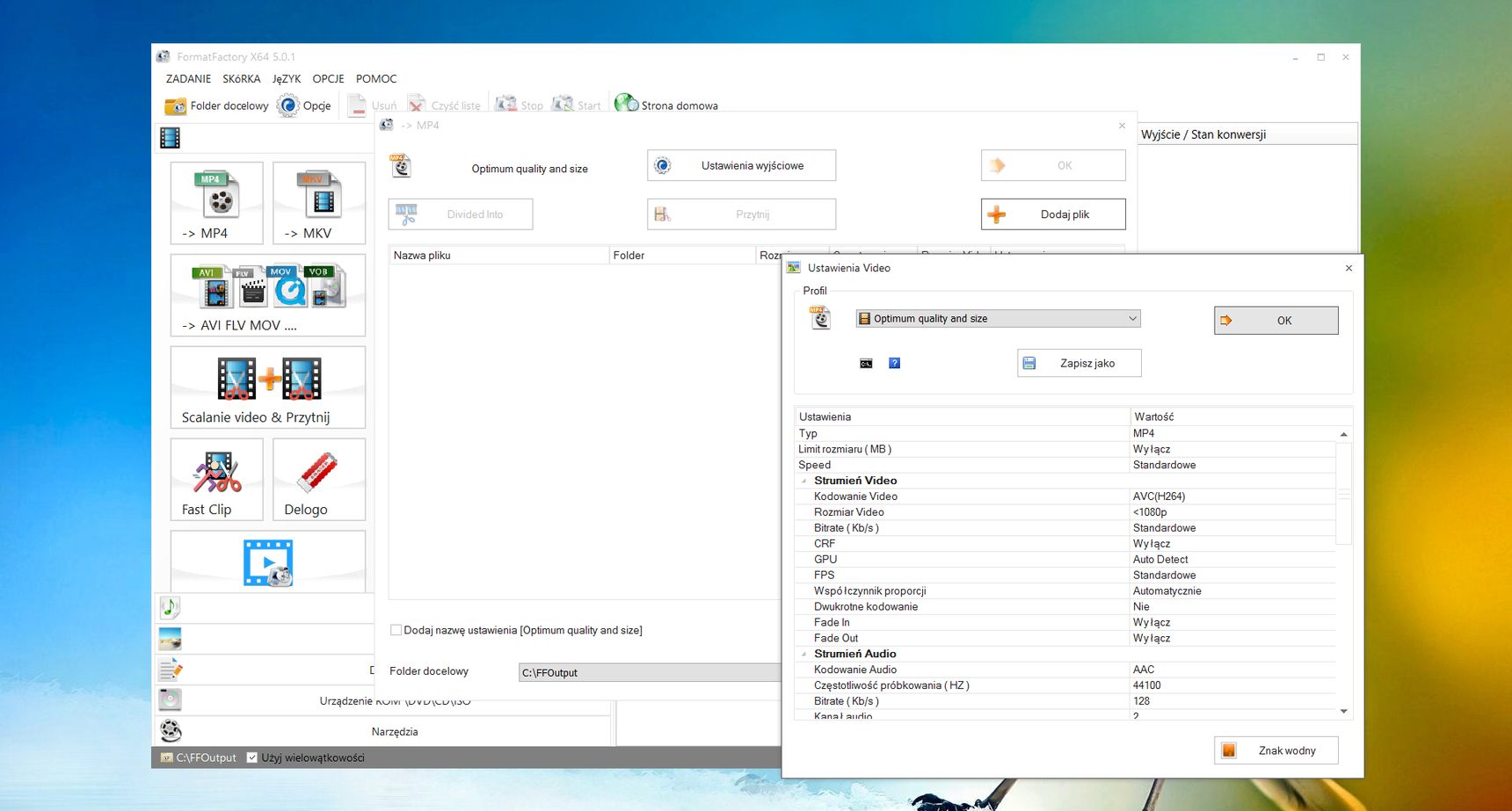Open the disc drive ROM device category
Image resolution: width=1512 pixels, height=811 pixels.
point(170,699)
